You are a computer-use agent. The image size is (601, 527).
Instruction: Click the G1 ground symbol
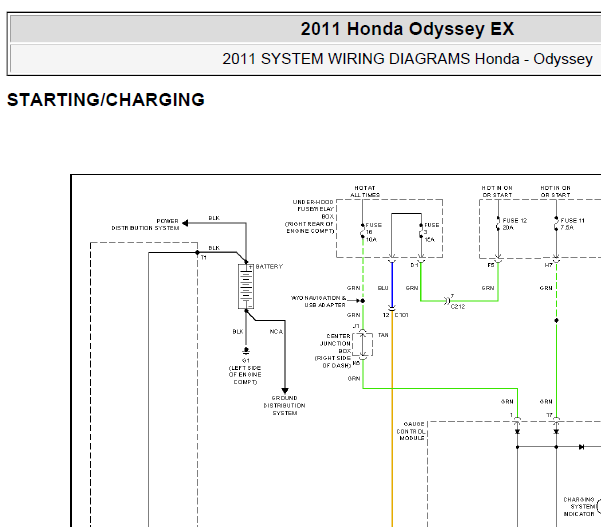(246, 351)
